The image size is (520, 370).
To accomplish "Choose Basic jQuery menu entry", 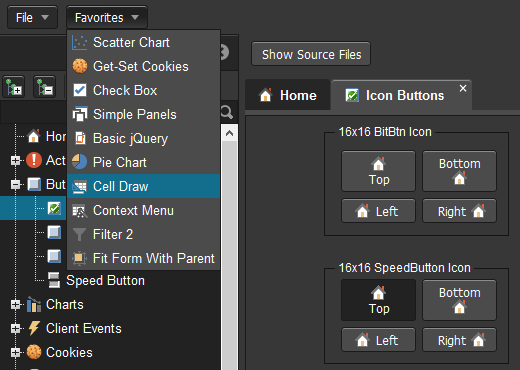I will coord(143,138).
